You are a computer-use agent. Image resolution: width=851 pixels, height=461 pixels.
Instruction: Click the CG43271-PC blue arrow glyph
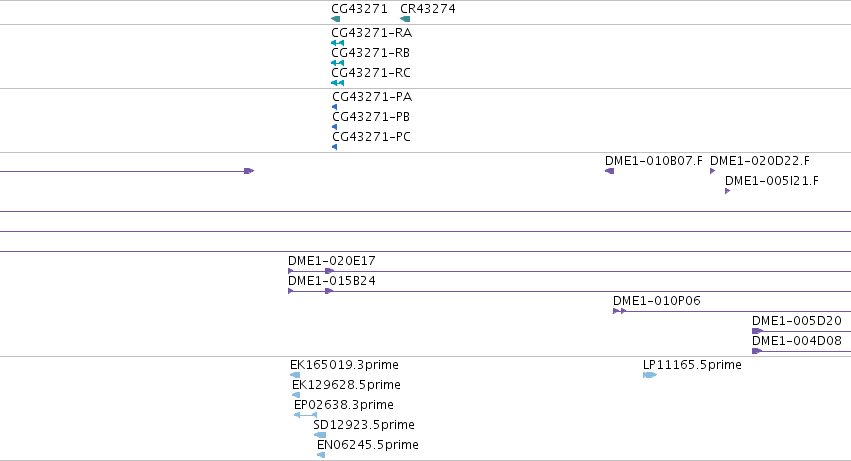coord(334,147)
